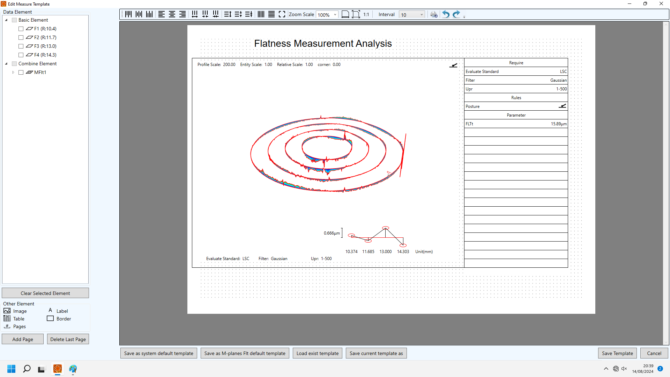Screen dimensions: 670x377
Task: Click the Delete Last Page button
Action: [x=68, y=339]
